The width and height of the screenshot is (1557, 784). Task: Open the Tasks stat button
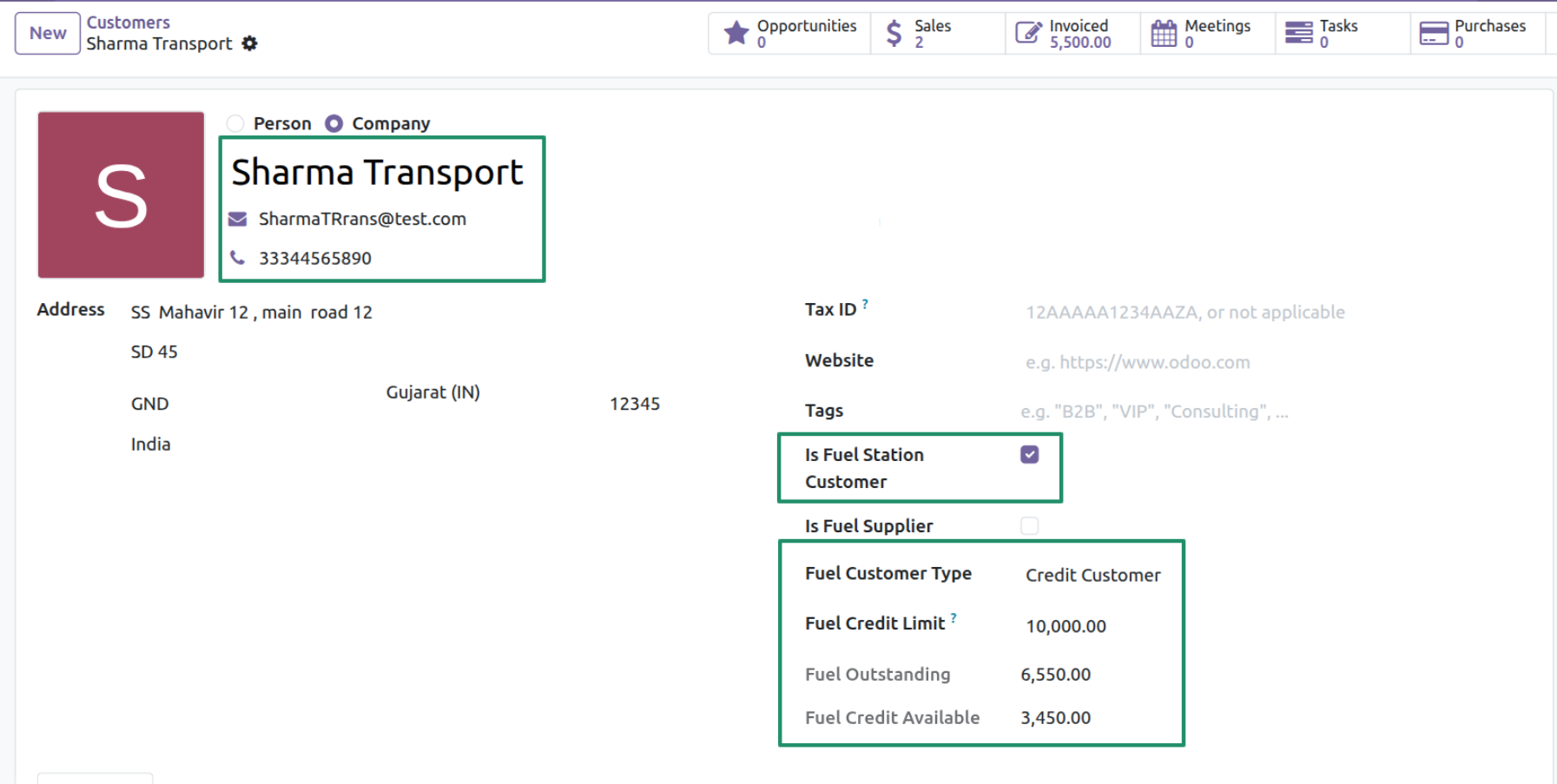1343,33
